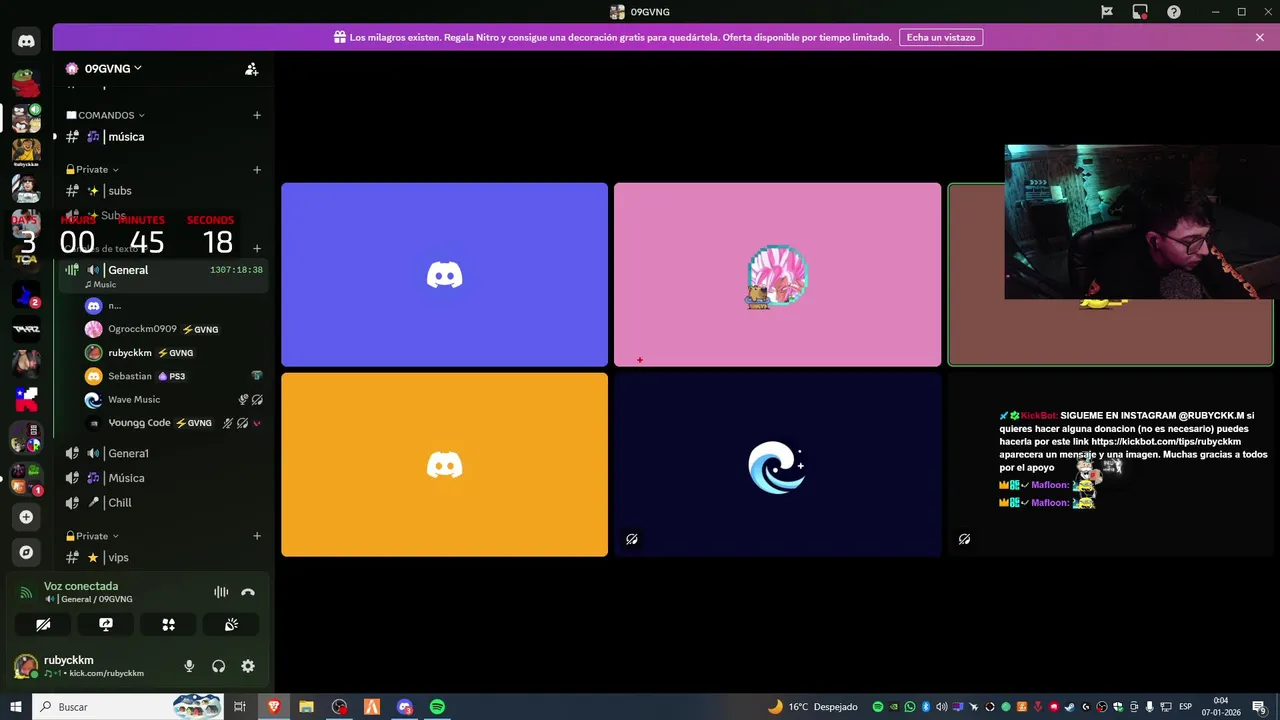Open the Windows notification center icon
Image resolution: width=1280 pixels, height=720 pixels.
[1260, 707]
